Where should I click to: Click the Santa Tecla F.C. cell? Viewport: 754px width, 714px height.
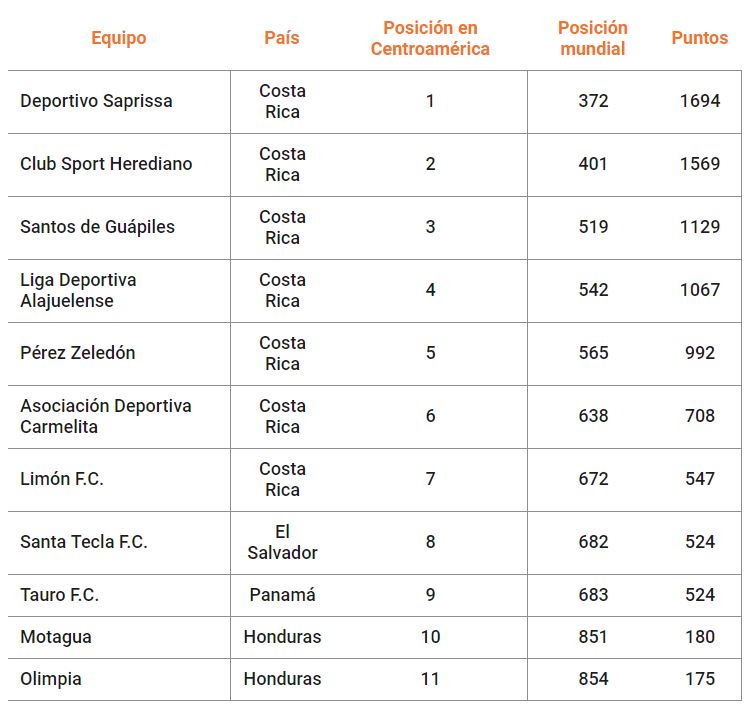click(84, 542)
